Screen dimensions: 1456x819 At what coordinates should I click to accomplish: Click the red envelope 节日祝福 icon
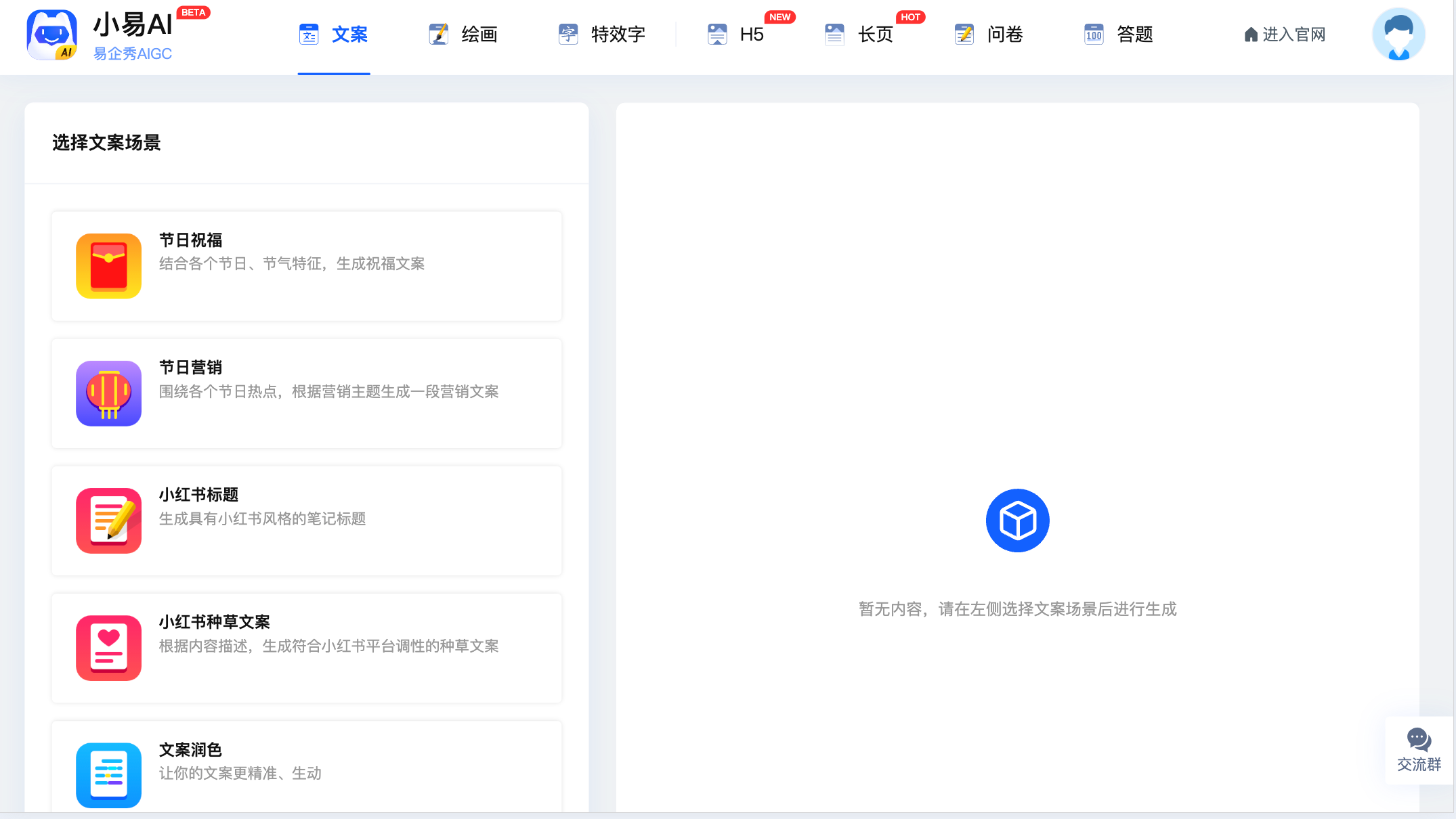[x=108, y=266]
